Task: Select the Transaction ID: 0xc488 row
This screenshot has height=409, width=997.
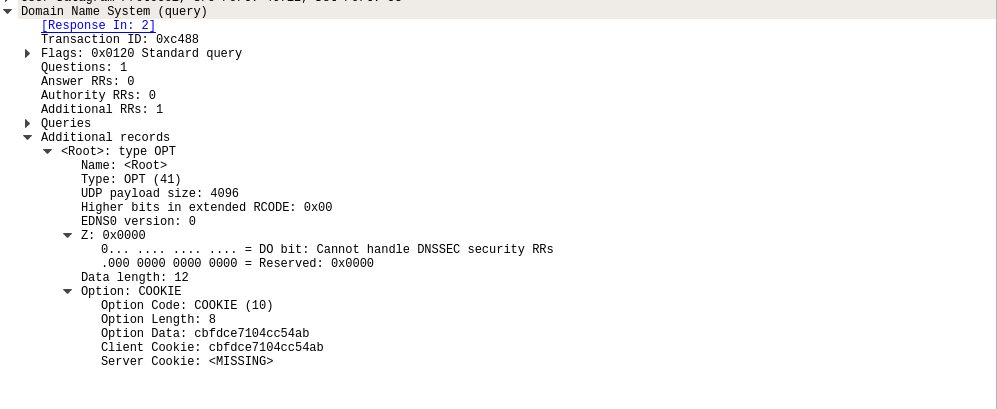Action: coord(120,39)
